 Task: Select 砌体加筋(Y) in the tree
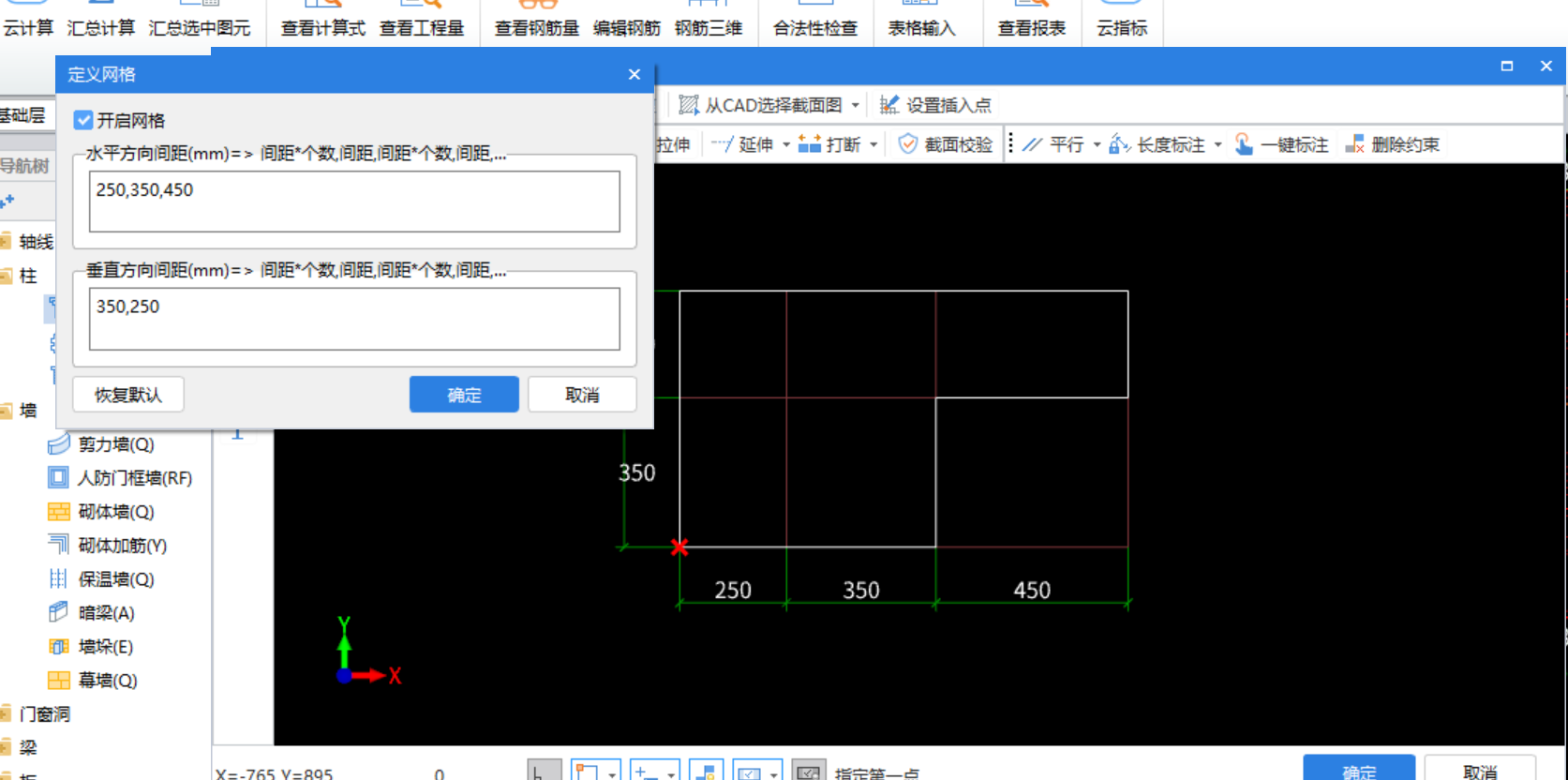click(108, 546)
